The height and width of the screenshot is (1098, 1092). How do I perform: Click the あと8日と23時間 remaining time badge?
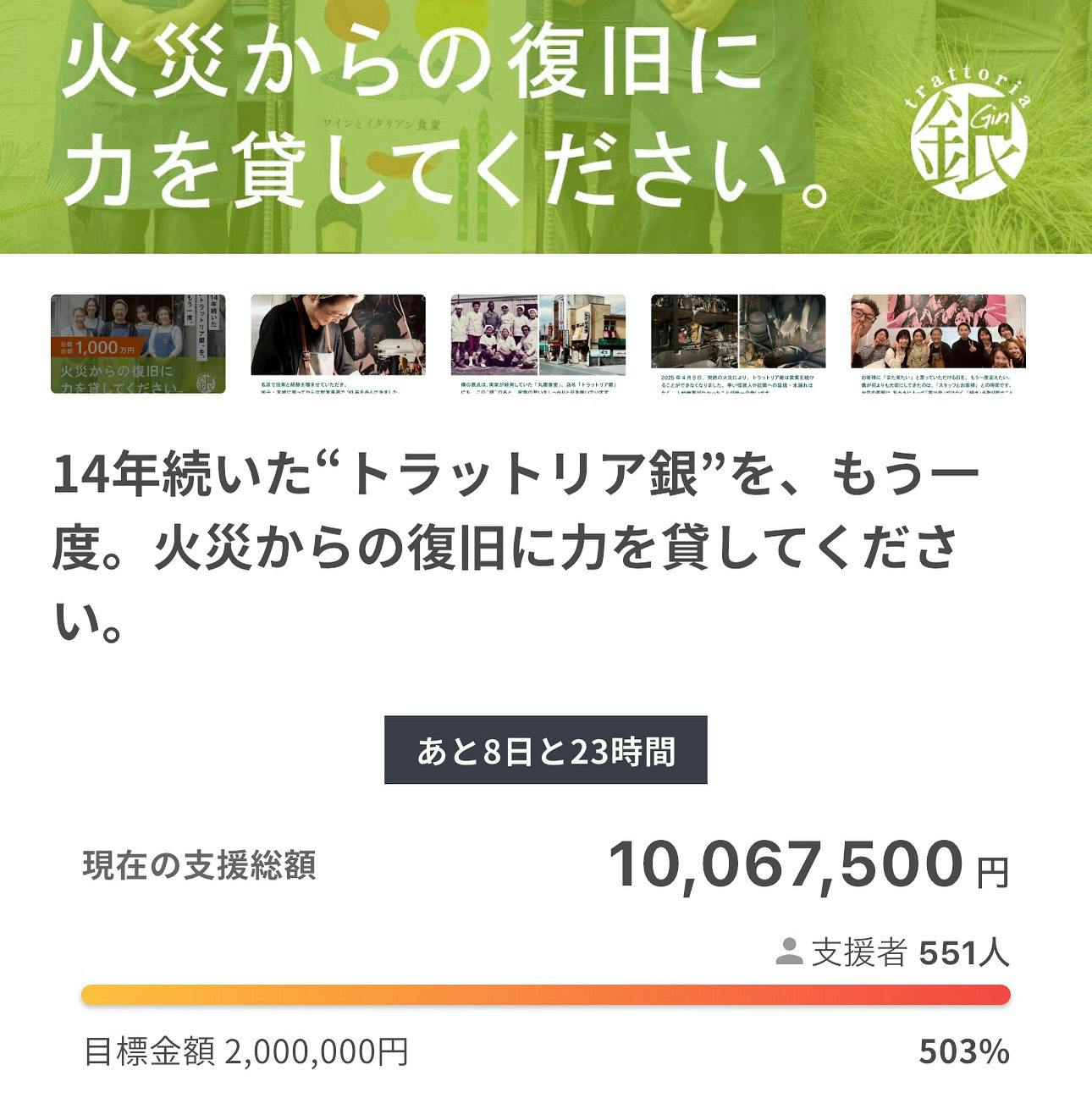point(545,750)
